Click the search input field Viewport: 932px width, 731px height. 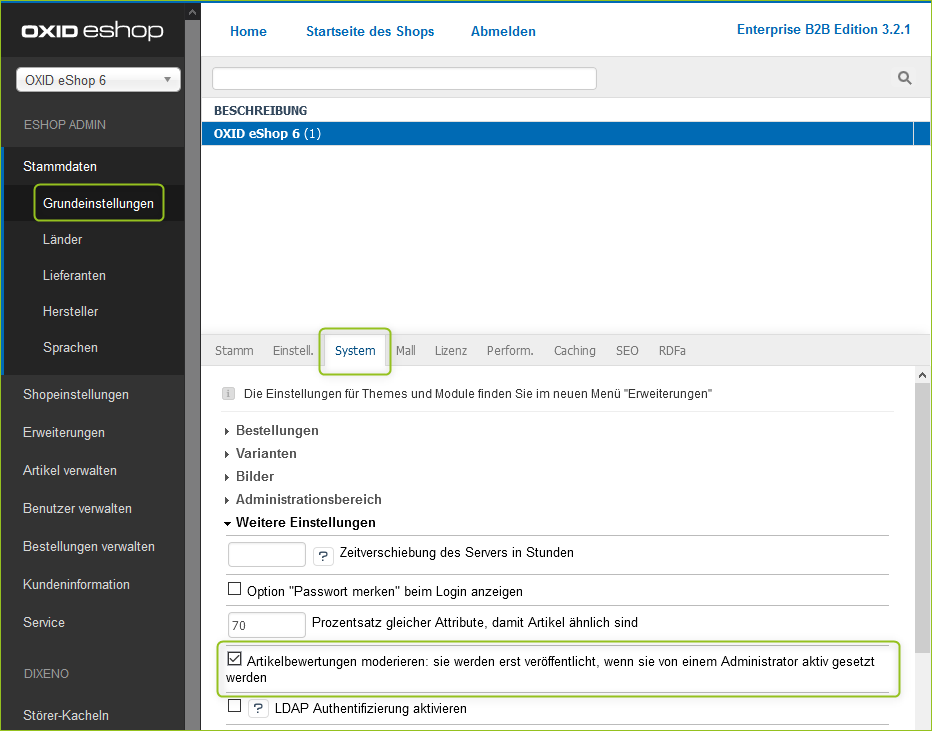click(404, 78)
